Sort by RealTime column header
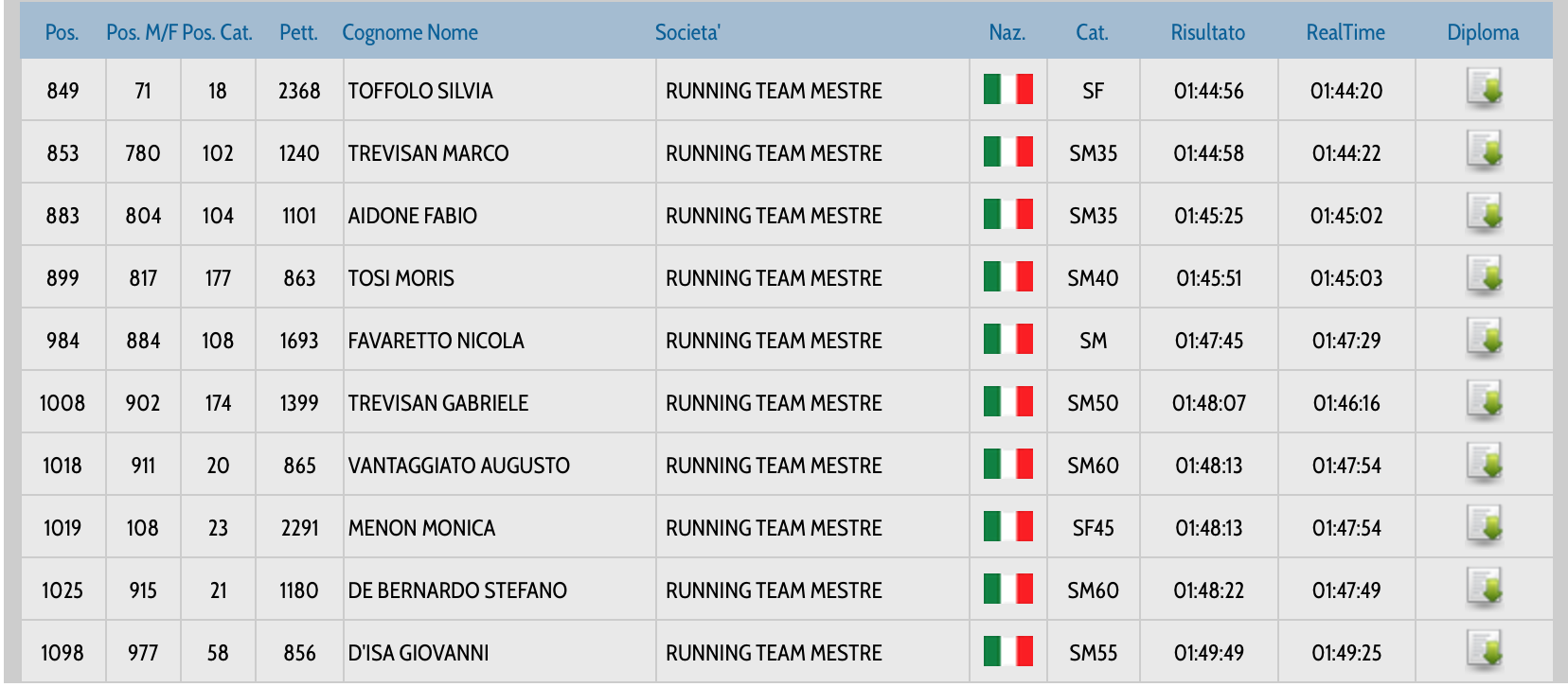The image size is (1568, 687). click(1345, 32)
